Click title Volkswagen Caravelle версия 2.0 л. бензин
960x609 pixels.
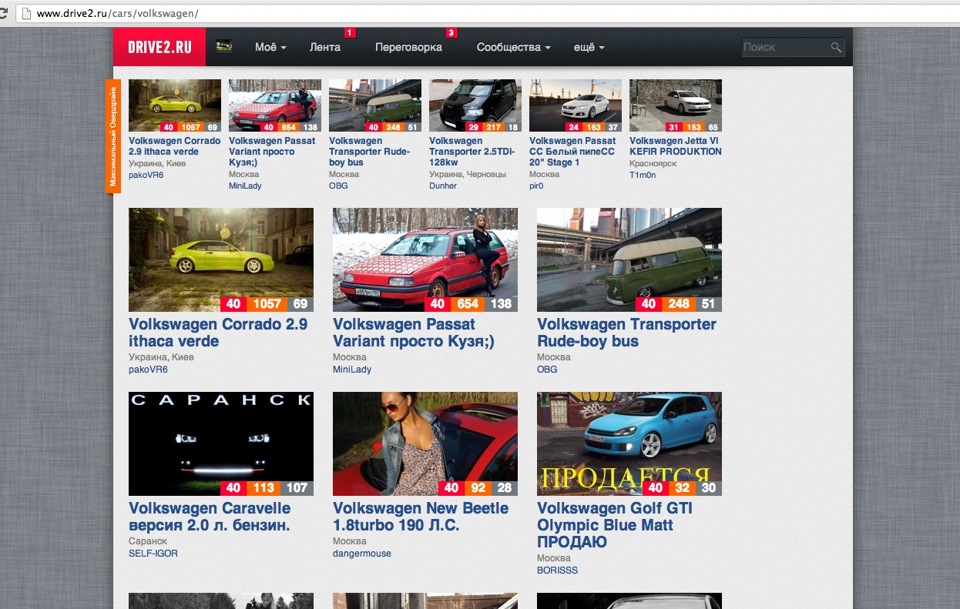coord(209,517)
